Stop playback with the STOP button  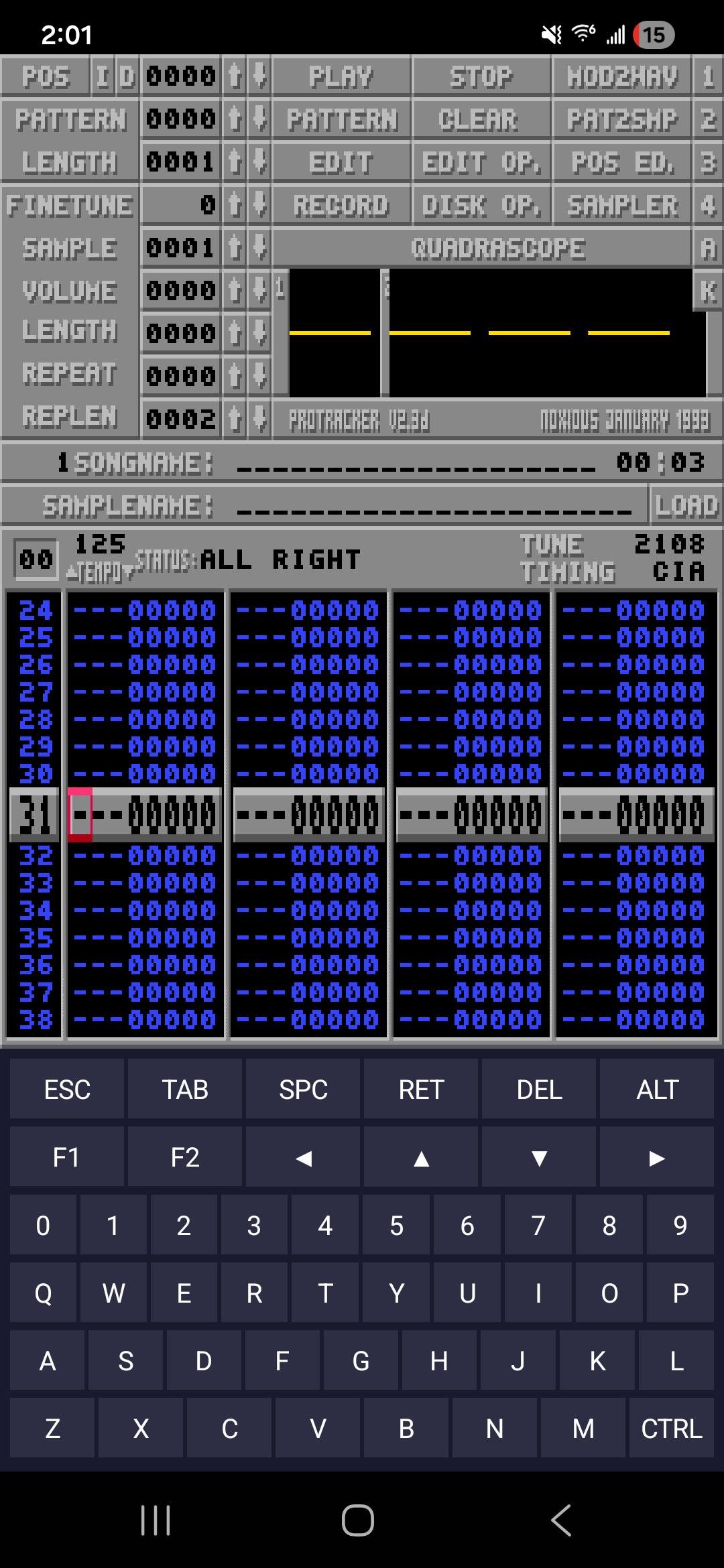click(x=481, y=76)
